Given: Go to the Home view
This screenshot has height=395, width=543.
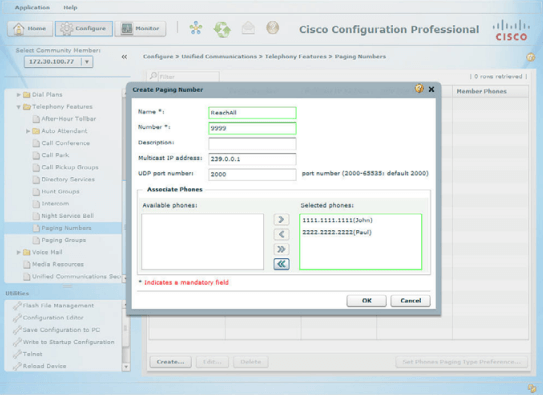Looking at the screenshot, I should pyautogui.click(x=30, y=28).
